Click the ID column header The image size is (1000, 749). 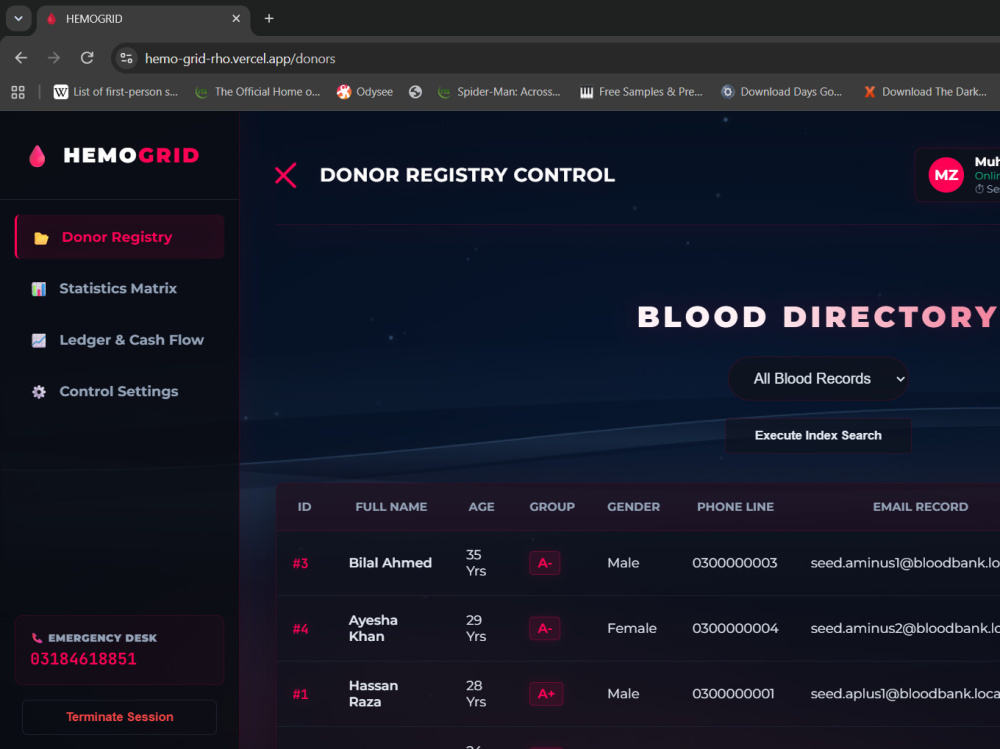click(x=304, y=507)
